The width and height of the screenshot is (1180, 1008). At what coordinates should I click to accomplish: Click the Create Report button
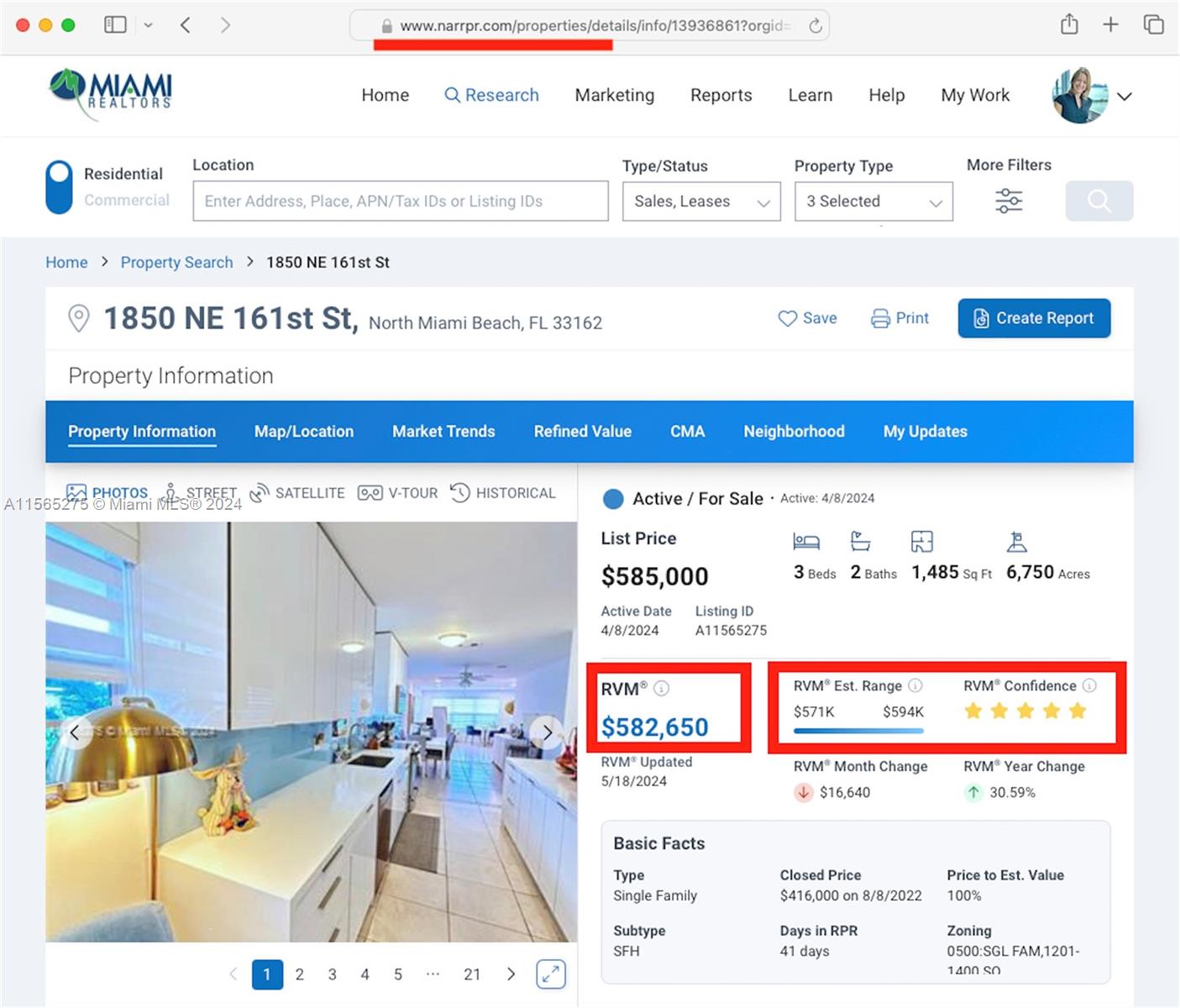(1033, 318)
